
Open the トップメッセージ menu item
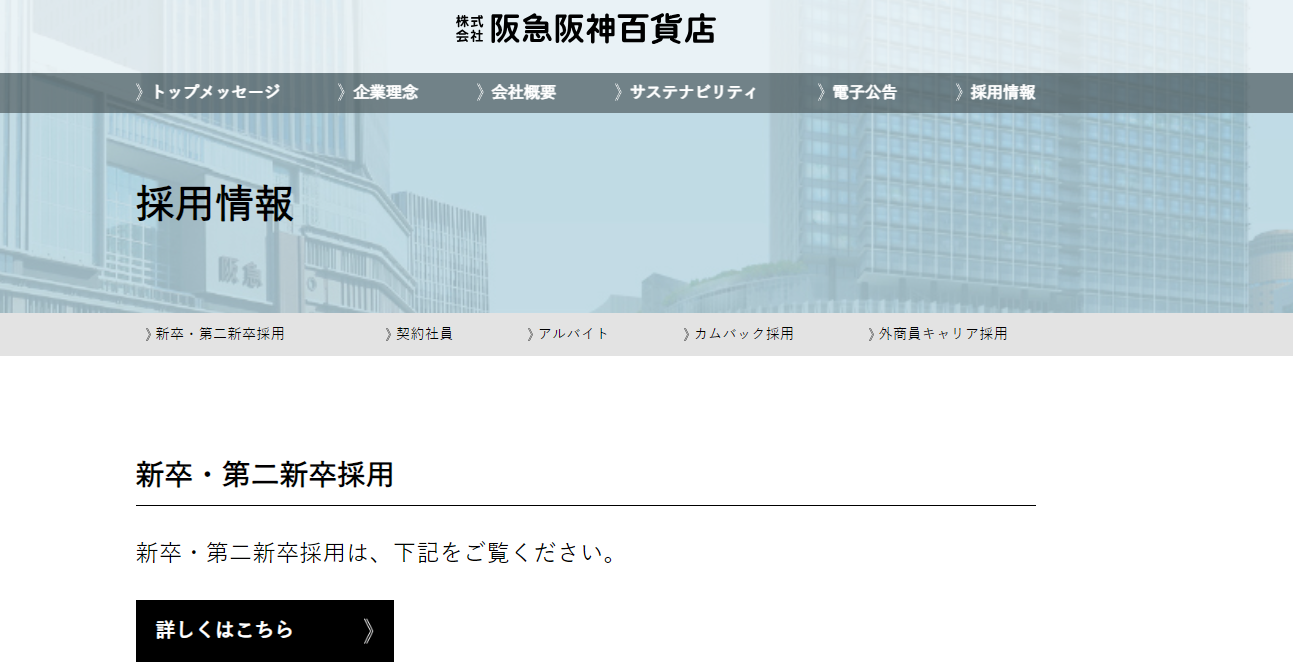[208, 93]
